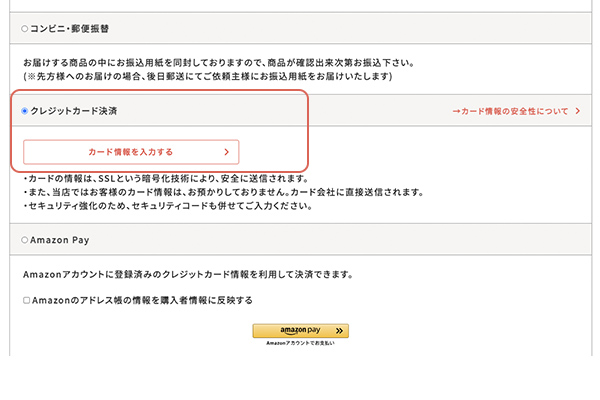Click the chevron inside カード情報を入力する button

(x=227, y=152)
